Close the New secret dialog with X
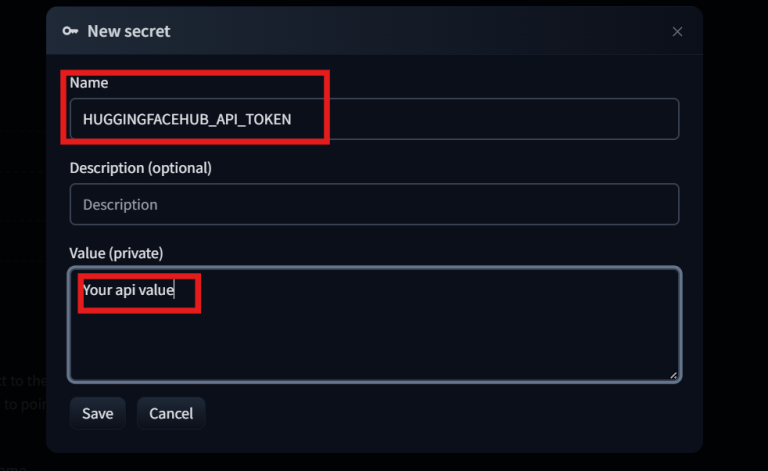This screenshot has width=768, height=471. tap(677, 32)
